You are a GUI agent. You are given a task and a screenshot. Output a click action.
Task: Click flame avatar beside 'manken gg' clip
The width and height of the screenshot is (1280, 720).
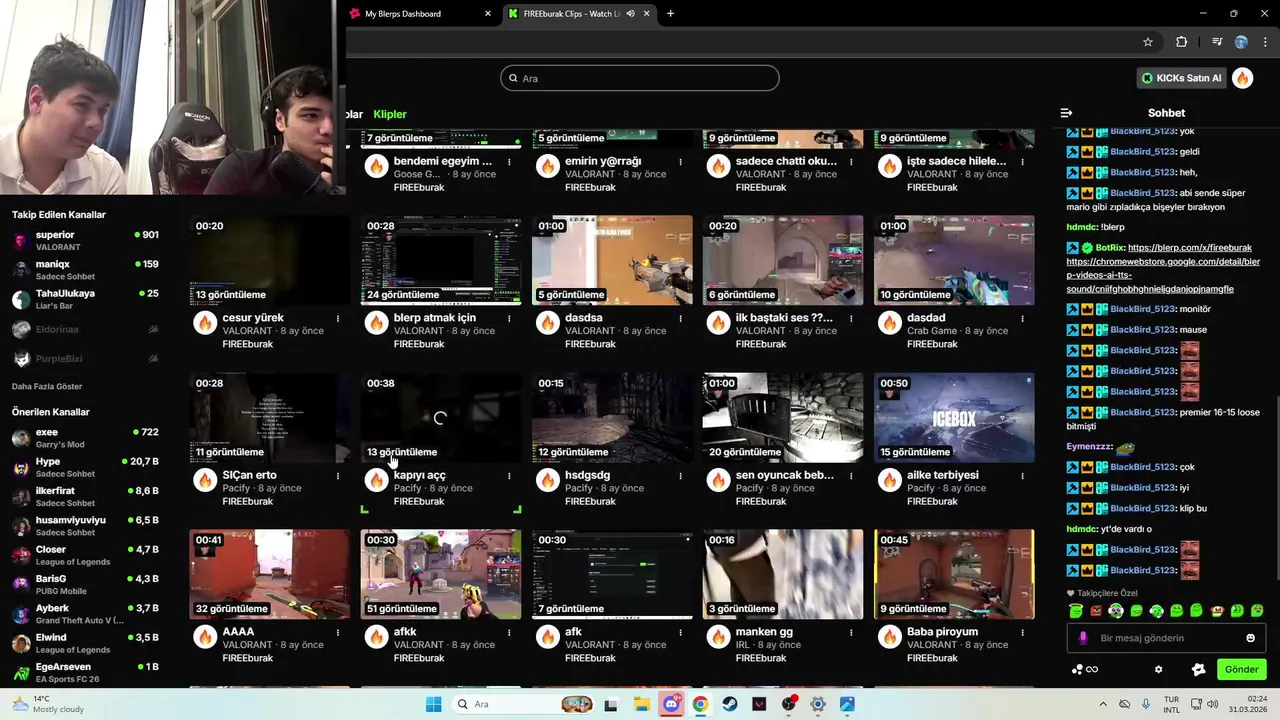point(718,637)
